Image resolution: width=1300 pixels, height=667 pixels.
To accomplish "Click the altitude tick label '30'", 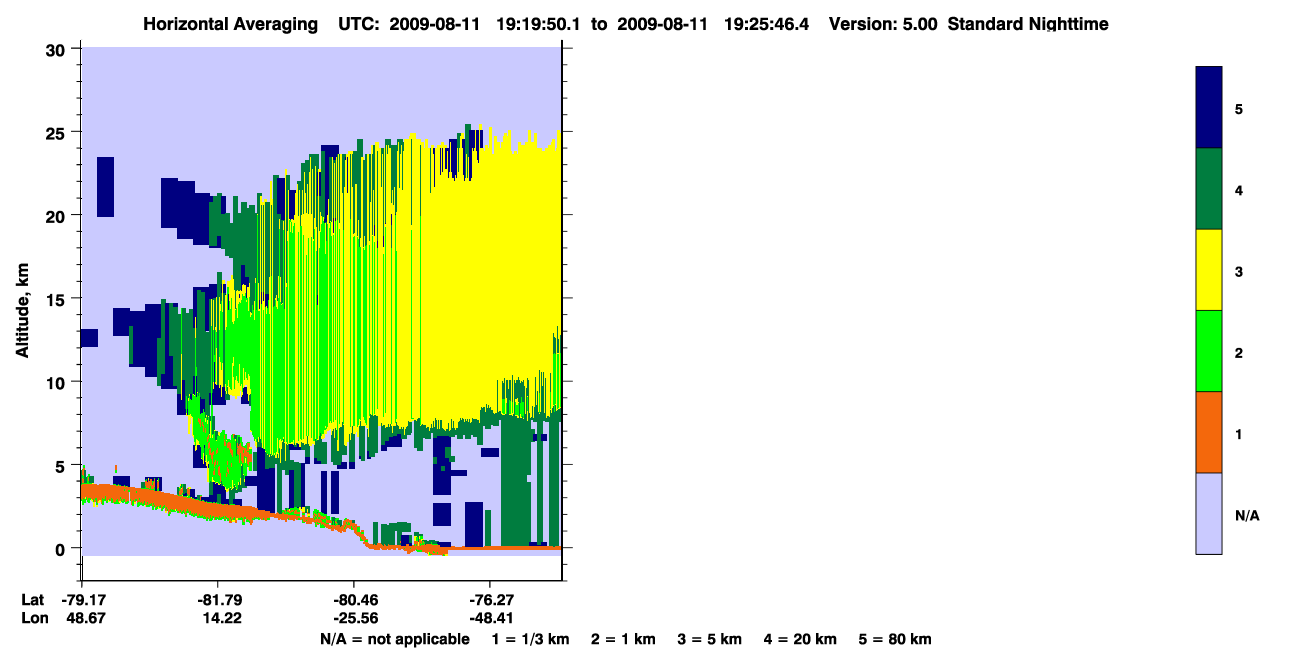I will (x=58, y=49).
